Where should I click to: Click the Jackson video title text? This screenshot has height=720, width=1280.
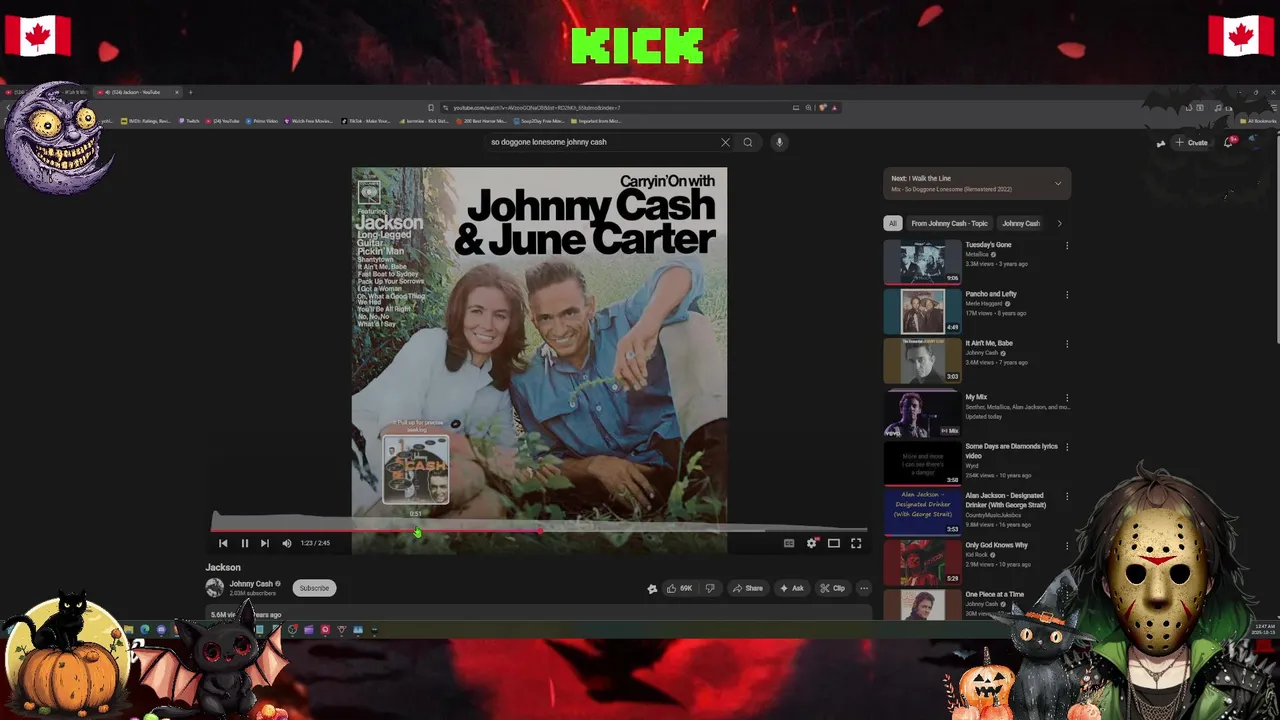pyautogui.click(x=223, y=567)
